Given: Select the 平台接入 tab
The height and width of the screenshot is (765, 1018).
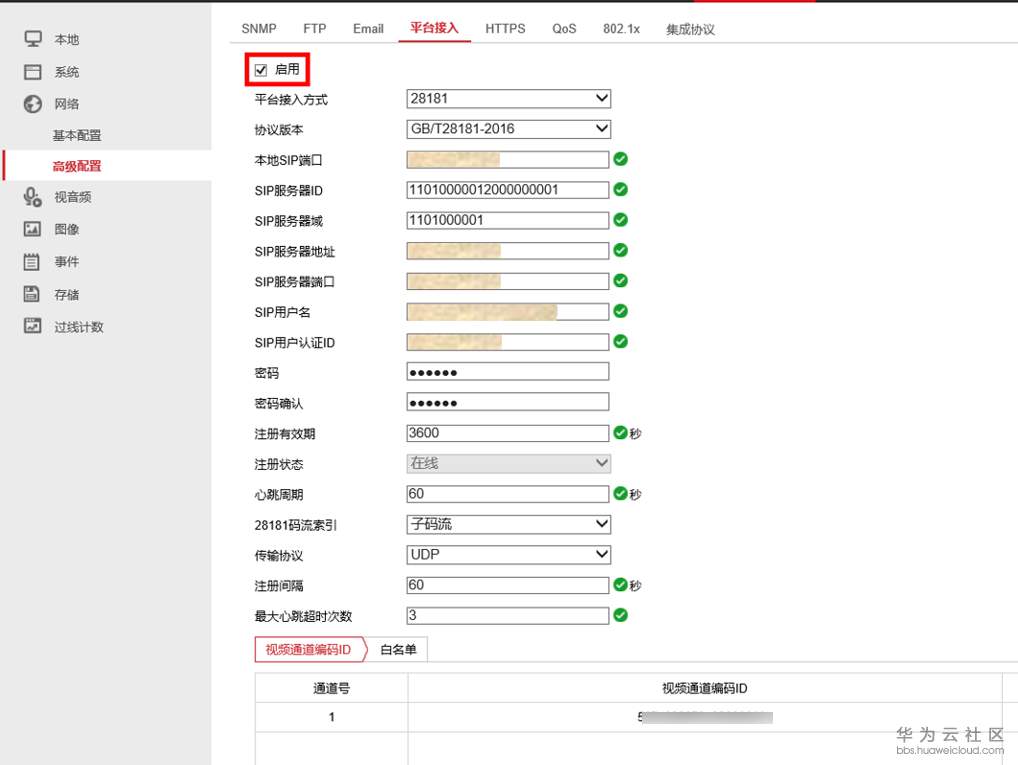Looking at the screenshot, I should point(434,28).
